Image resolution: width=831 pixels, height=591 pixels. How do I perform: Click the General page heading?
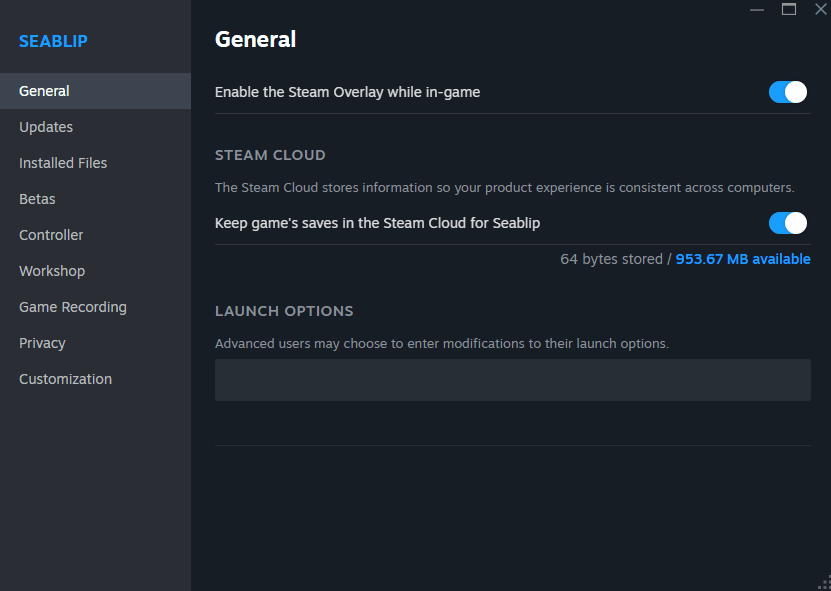[x=255, y=40]
